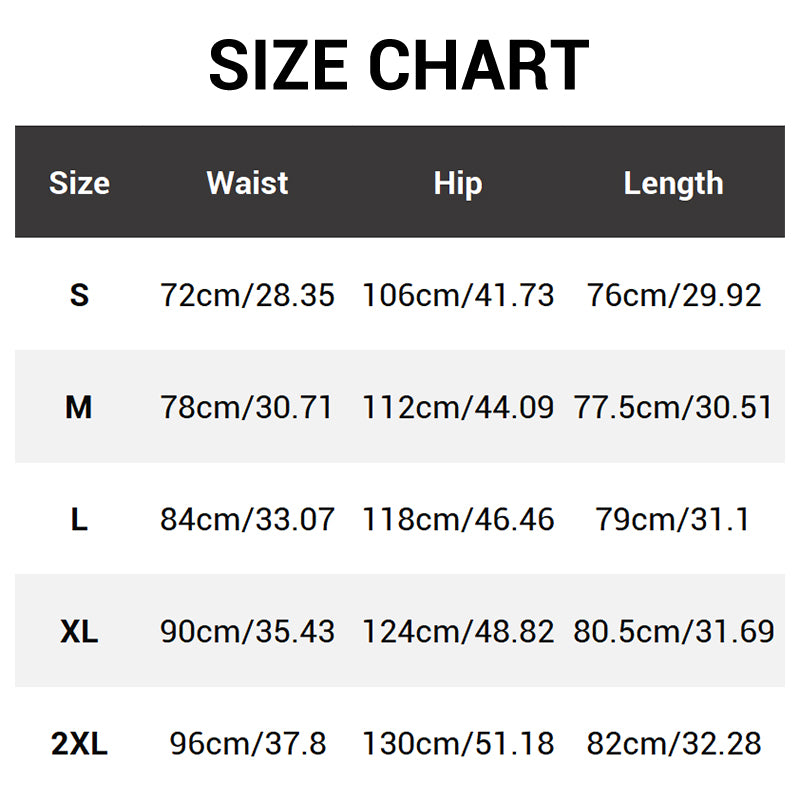800x800 pixels.
Task: Click the Hip column header
Action: click(458, 183)
